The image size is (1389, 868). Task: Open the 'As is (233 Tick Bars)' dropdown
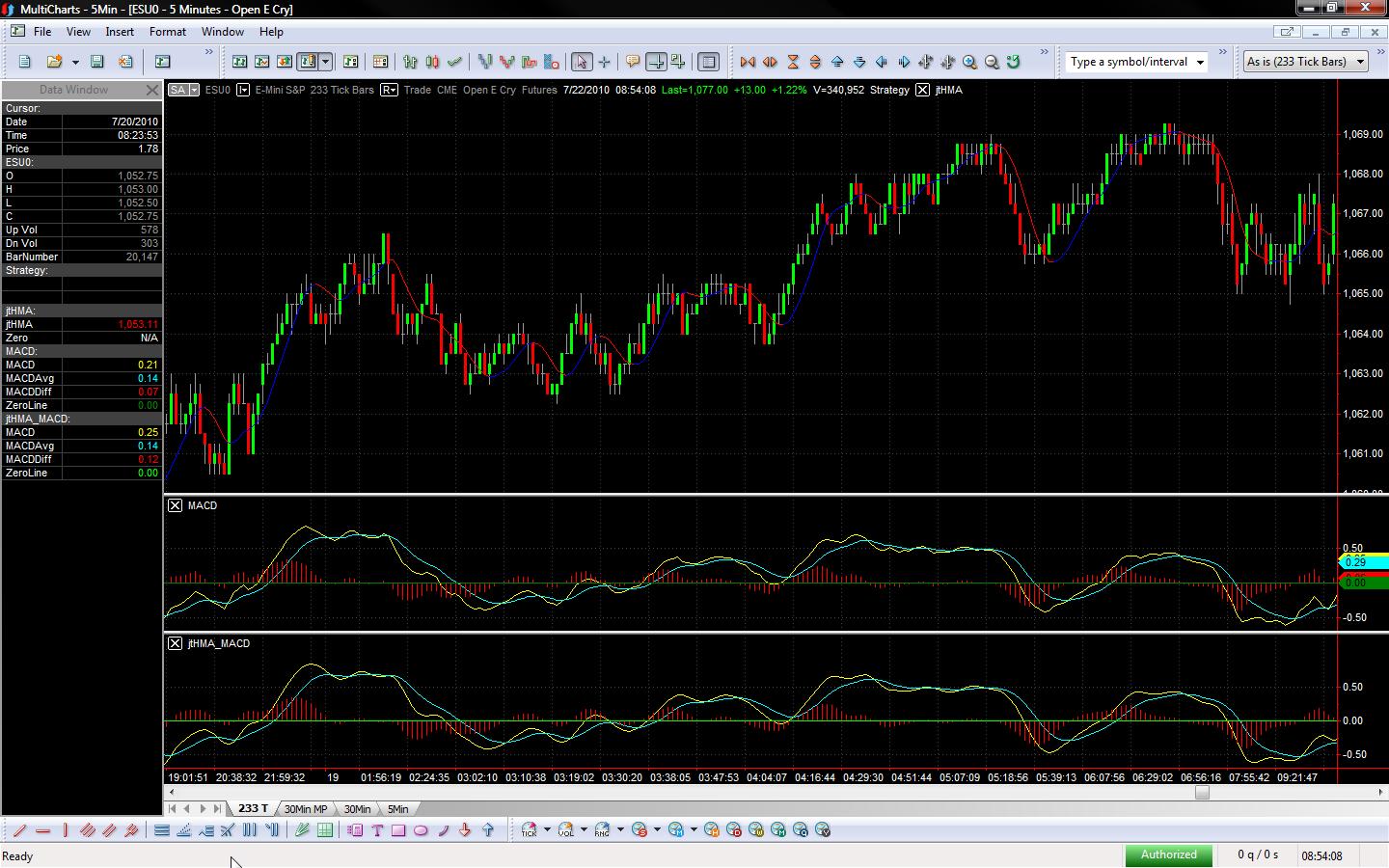click(1307, 62)
